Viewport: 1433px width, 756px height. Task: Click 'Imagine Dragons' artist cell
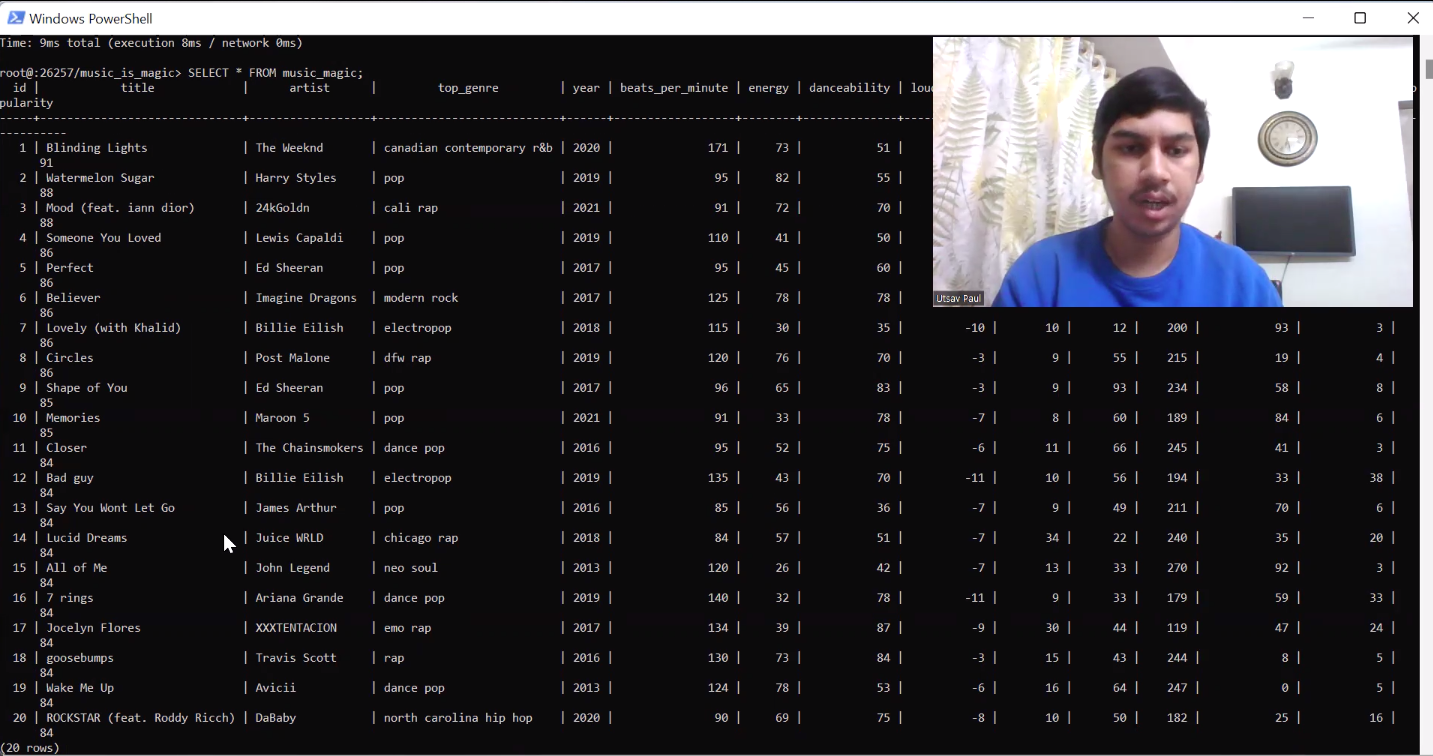[306, 298]
